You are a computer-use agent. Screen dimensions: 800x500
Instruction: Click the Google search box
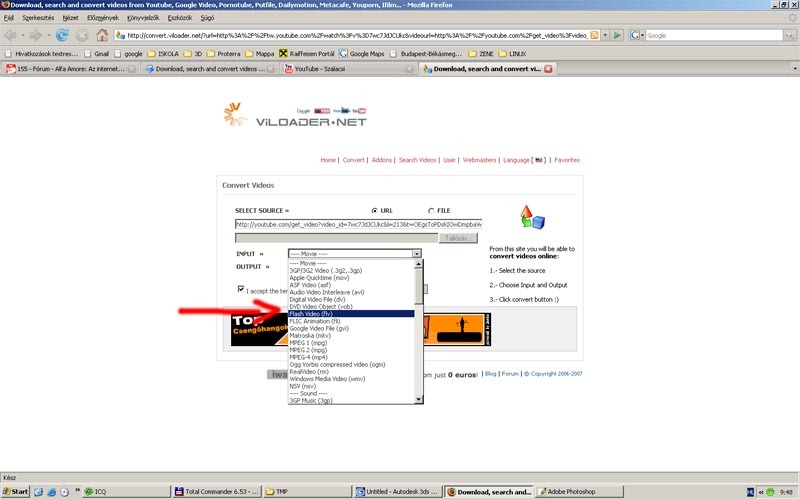[x=714, y=35]
